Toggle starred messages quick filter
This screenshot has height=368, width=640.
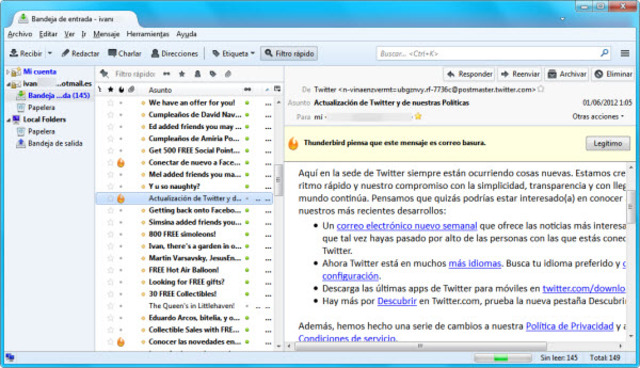coord(182,74)
